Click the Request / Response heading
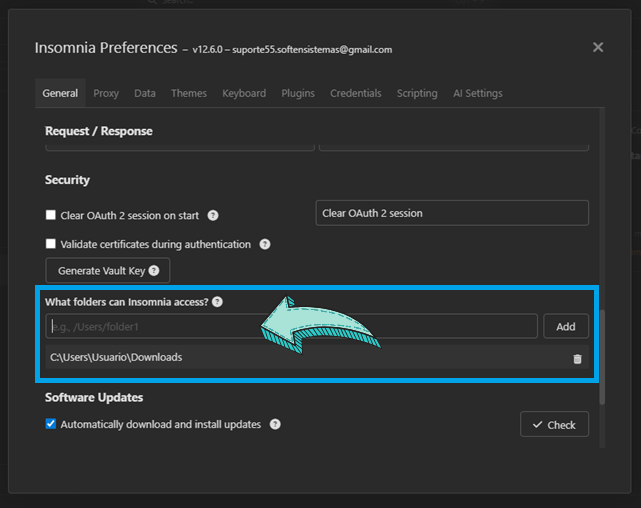Screen dimensions: 641x508 99,131
